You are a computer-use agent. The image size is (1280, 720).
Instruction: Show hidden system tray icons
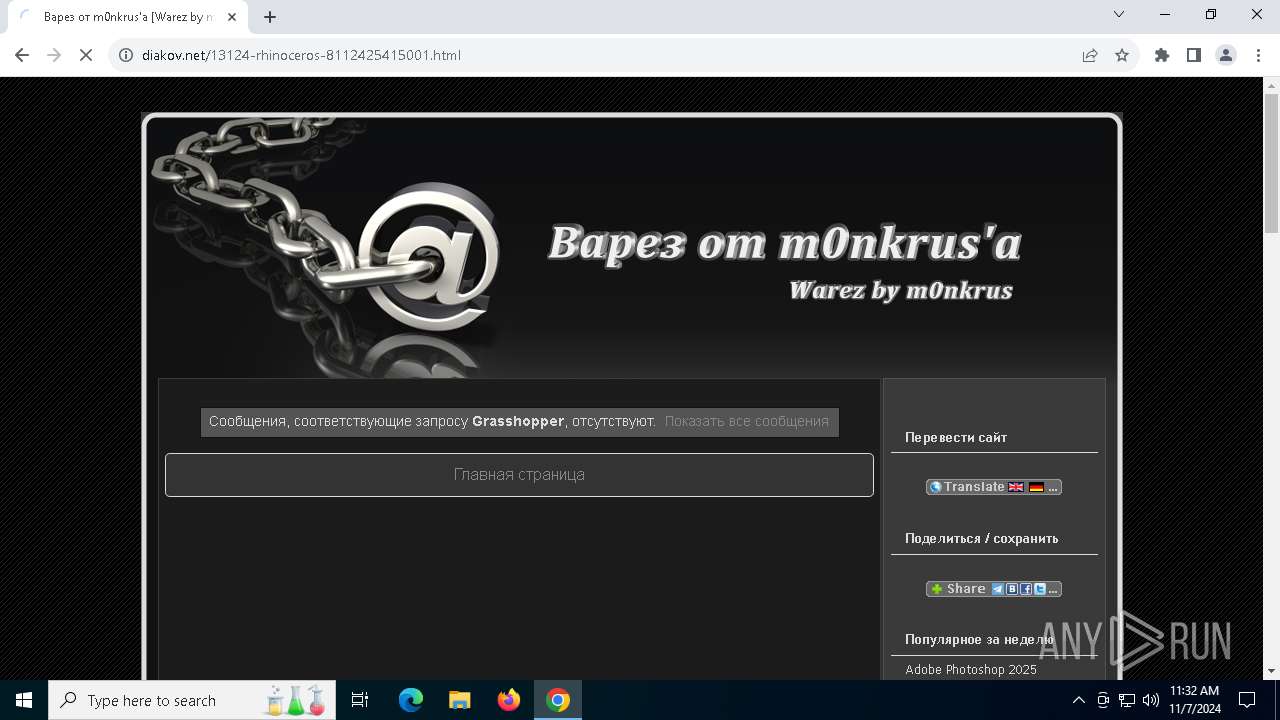(x=1078, y=700)
